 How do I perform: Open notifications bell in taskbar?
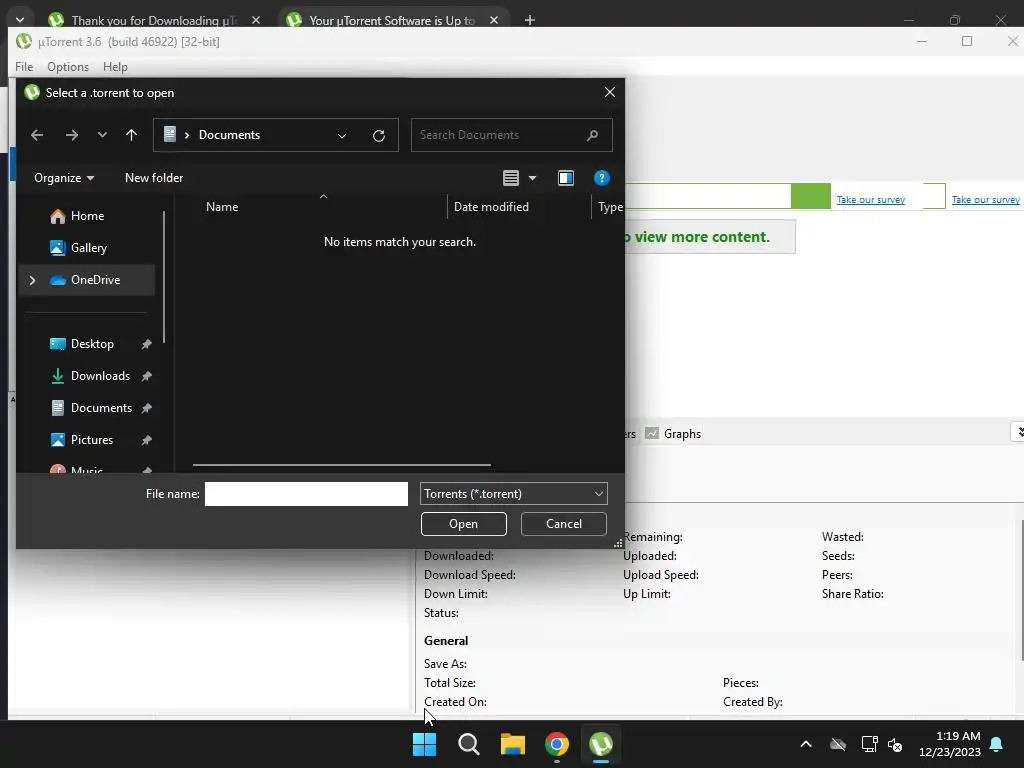pos(997,744)
